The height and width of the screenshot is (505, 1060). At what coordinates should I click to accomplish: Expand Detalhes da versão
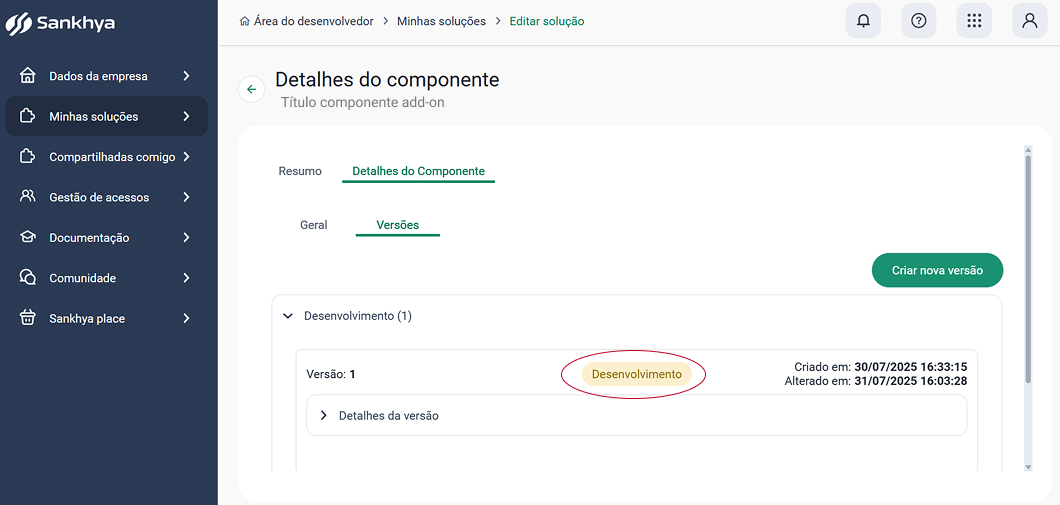click(x=323, y=416)
